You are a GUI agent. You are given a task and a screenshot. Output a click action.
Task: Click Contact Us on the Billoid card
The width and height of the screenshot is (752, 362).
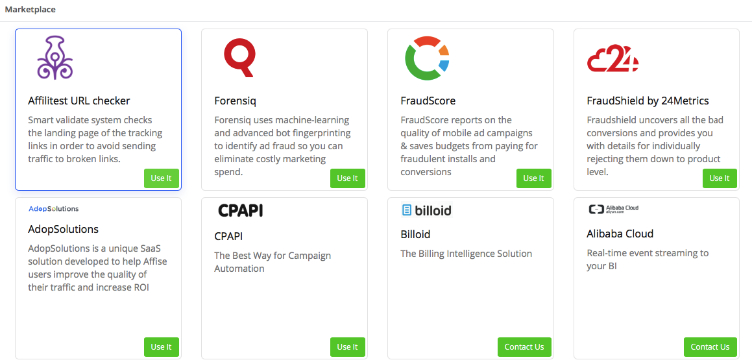point(524,347)
